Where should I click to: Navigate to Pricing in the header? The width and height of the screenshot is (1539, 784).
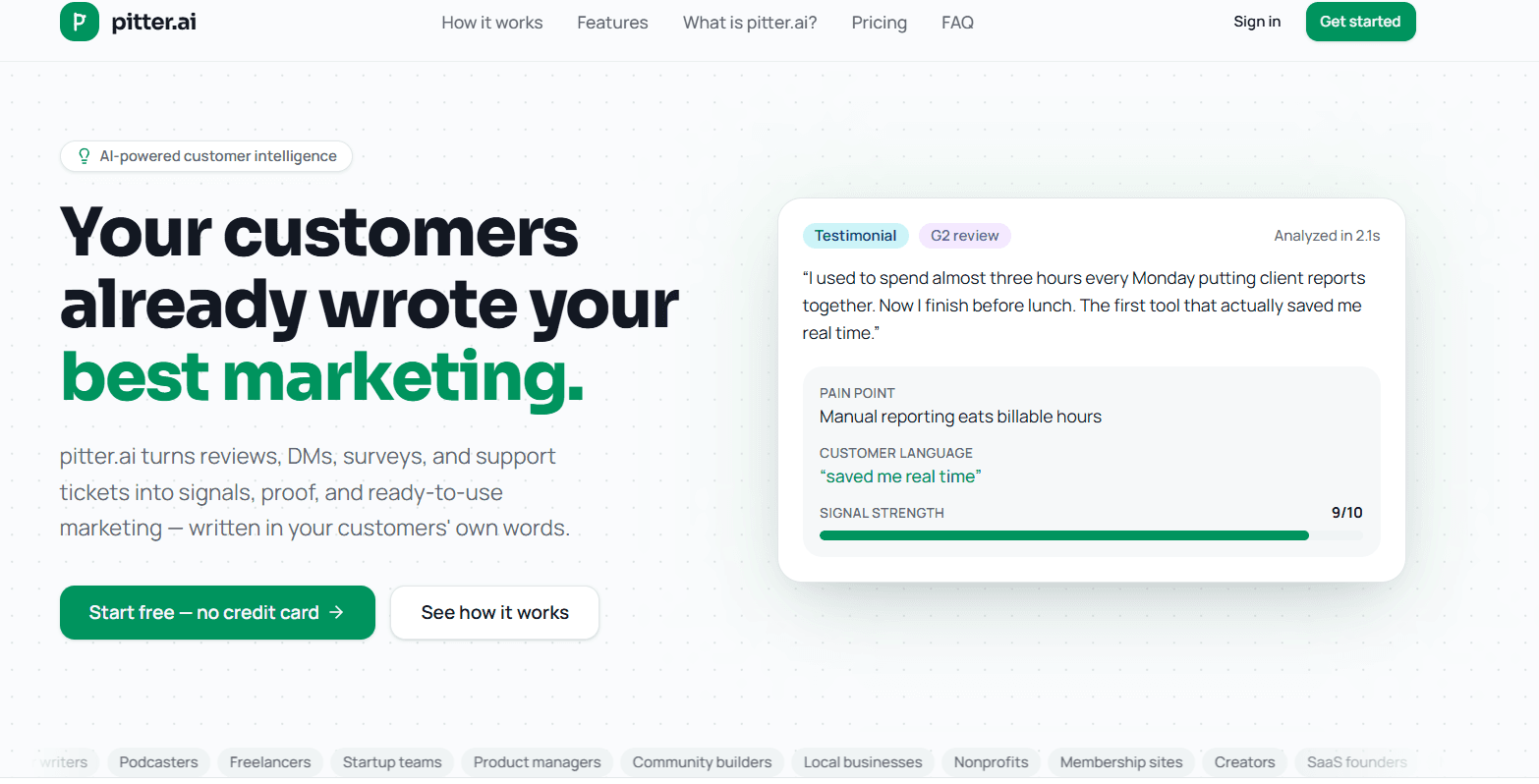click(880, 23)
